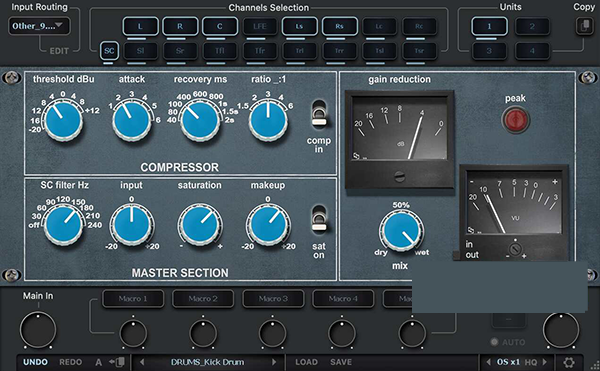Enable the LFE channel button
Viewport: 600px width, 371px height.
[x=260, y=26]
